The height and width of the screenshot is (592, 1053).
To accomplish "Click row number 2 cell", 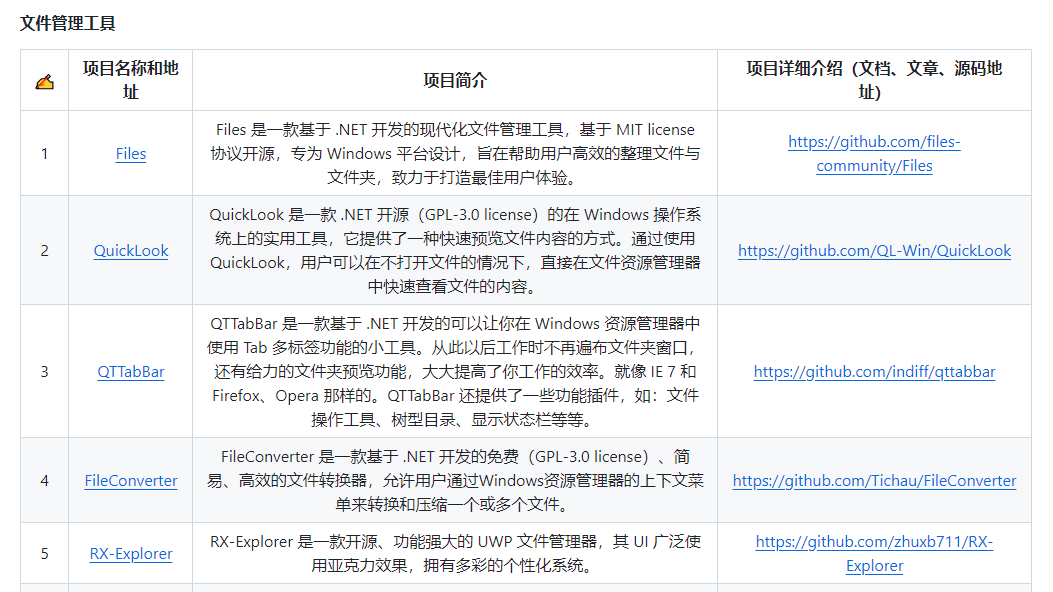I will pos(44,250).
